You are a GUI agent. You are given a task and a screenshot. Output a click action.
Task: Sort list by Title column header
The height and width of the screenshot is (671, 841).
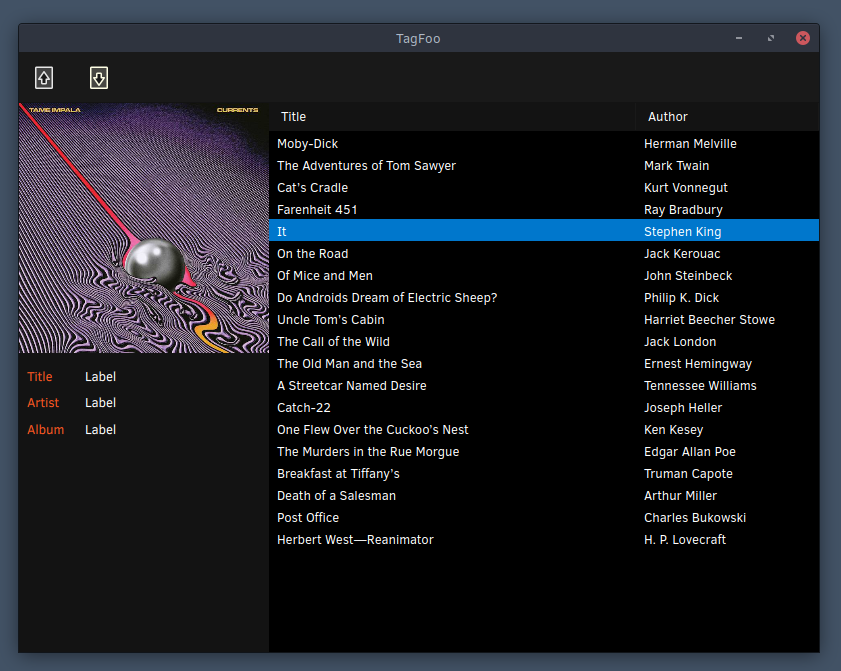coord(452,116)
